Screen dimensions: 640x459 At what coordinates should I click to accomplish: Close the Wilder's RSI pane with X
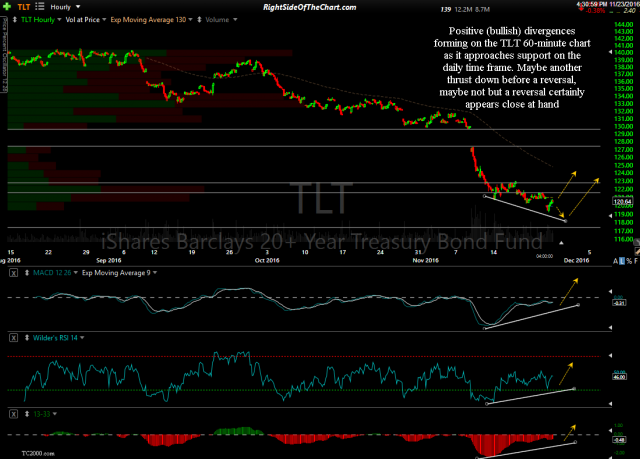click(x=13, y=338)
